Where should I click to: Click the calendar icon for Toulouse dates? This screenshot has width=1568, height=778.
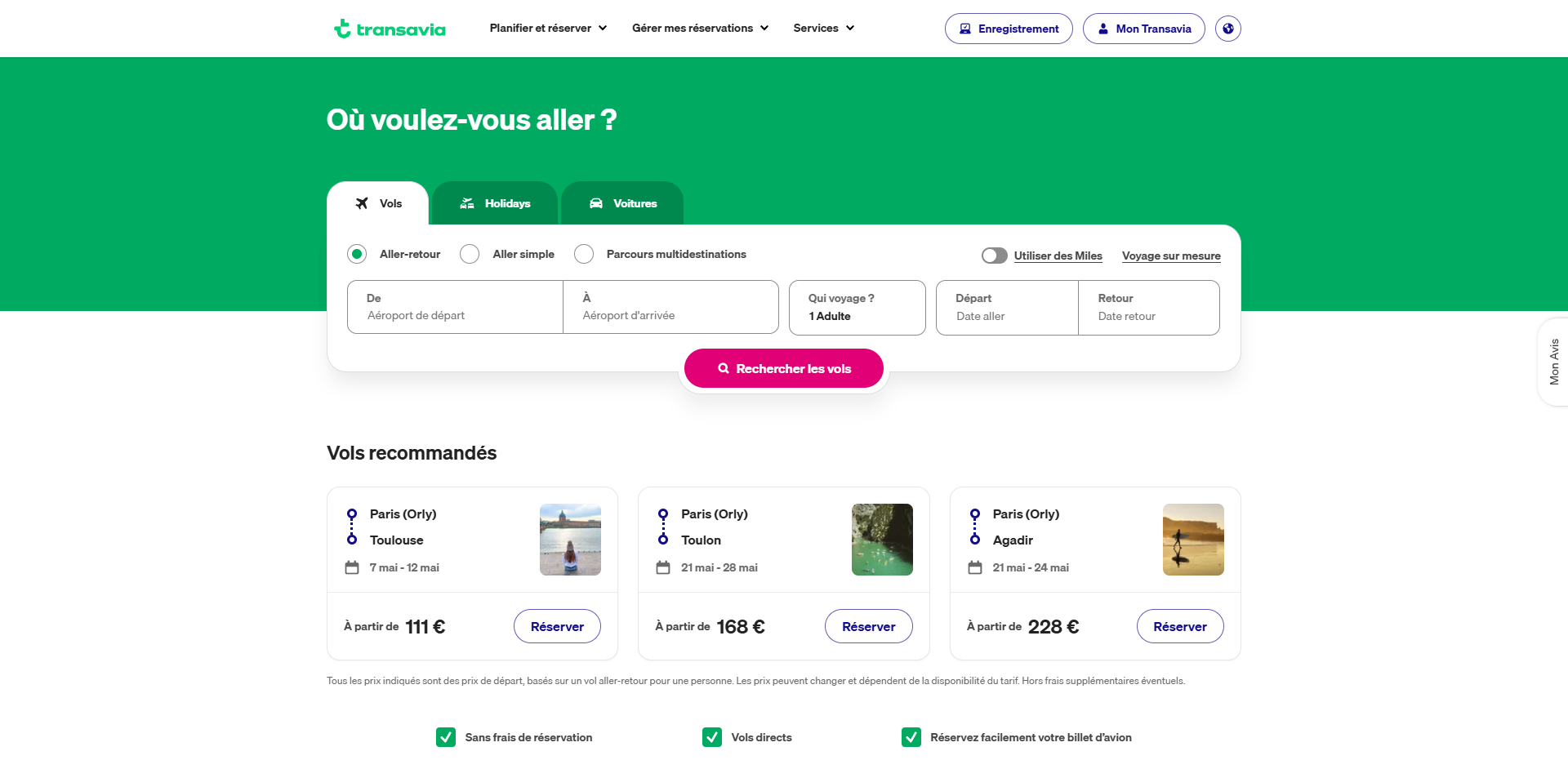(352, 567)
